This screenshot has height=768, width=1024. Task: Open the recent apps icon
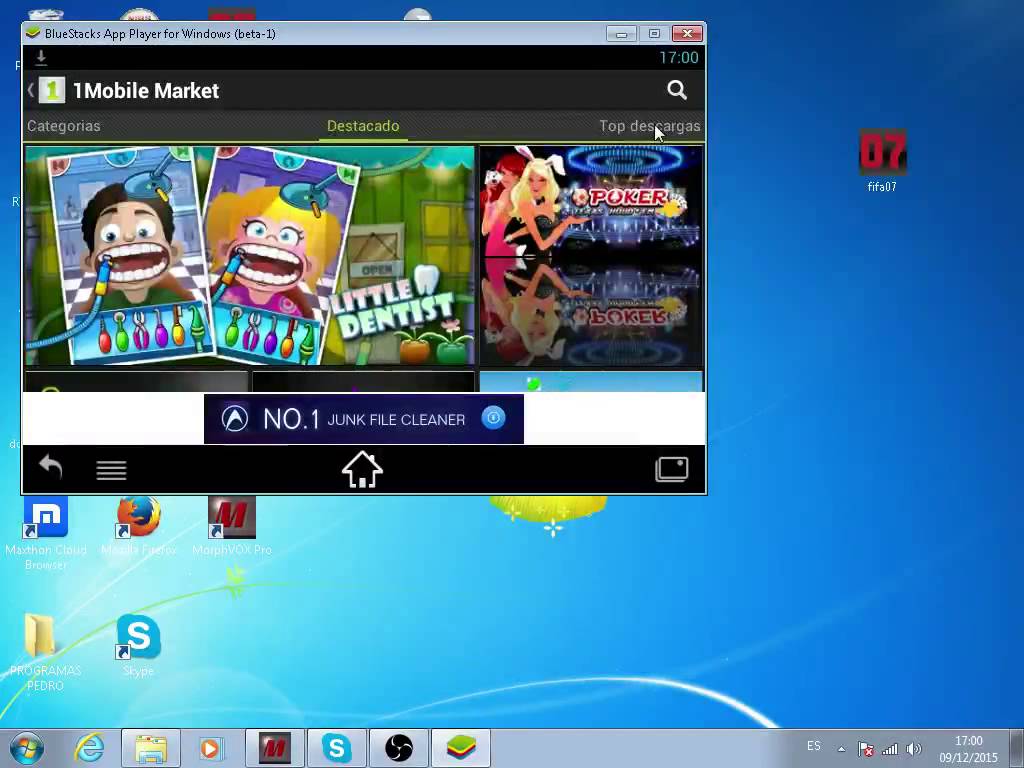[672, 469]
